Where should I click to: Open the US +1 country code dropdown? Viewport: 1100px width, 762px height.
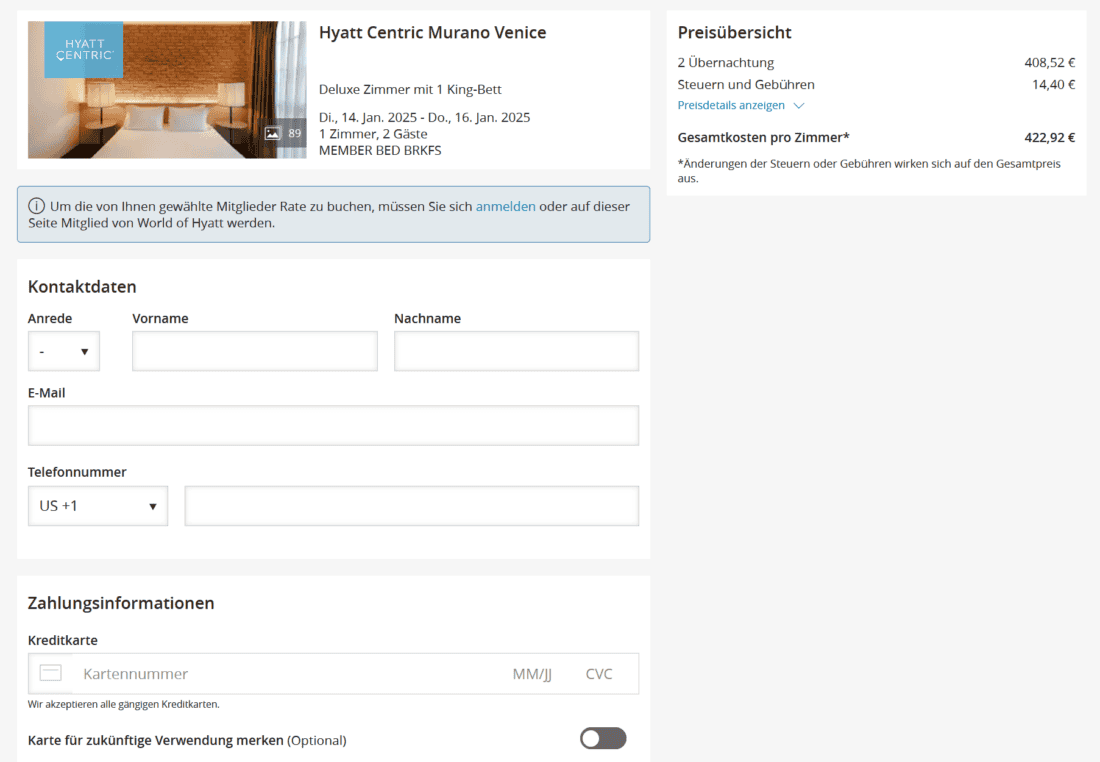click(98, 506)
